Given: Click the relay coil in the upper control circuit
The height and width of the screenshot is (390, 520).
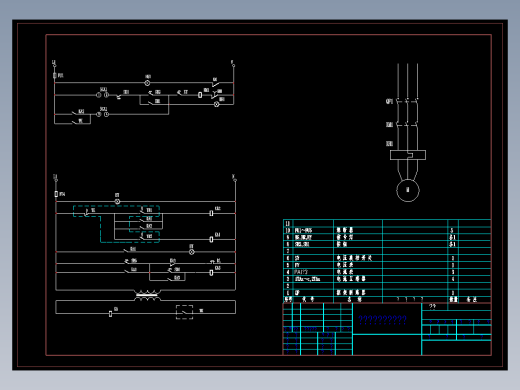Looking at the screenshot, I should tap(200, 95).
